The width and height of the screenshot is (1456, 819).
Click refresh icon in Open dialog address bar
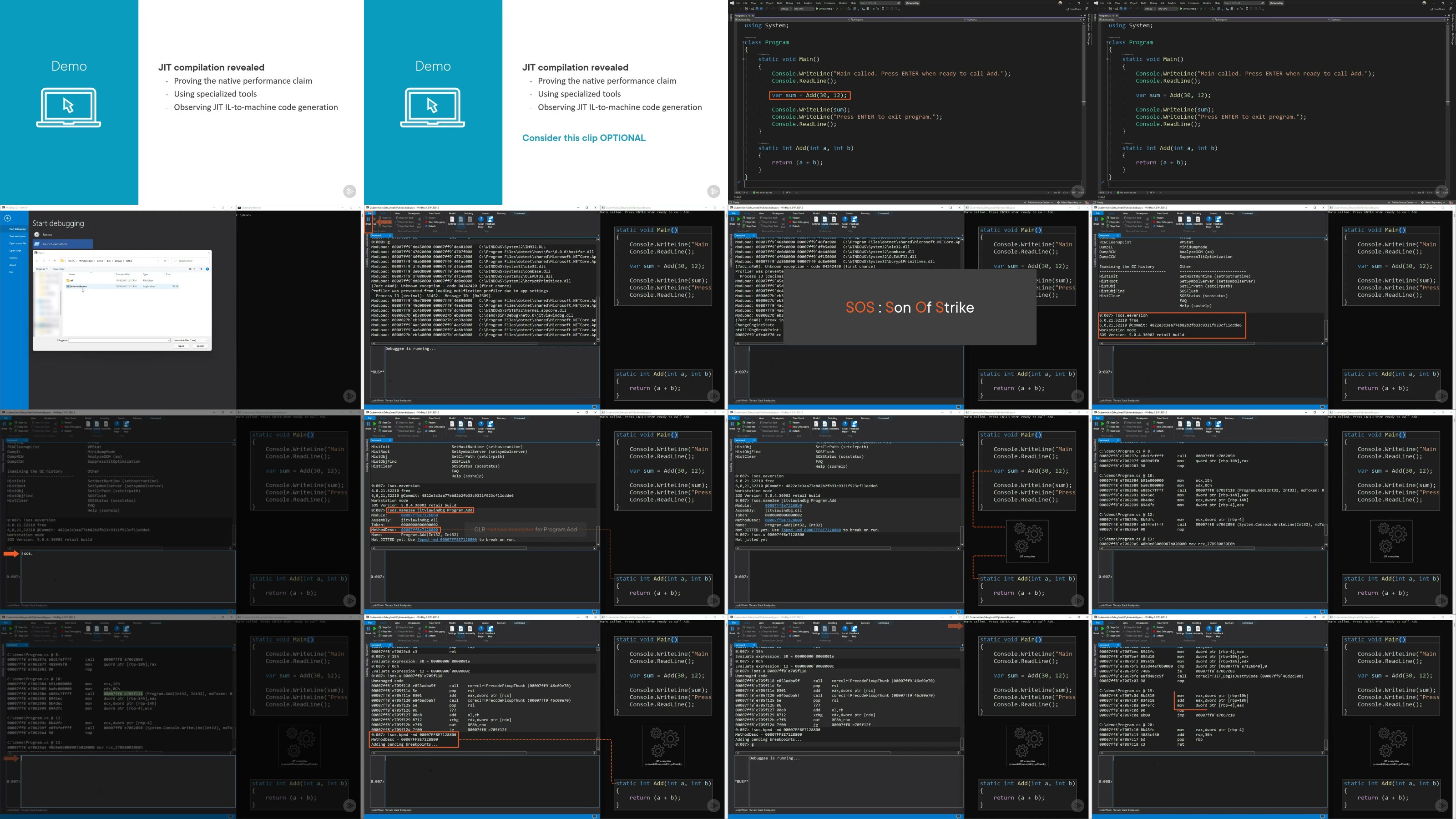point(165,261)
